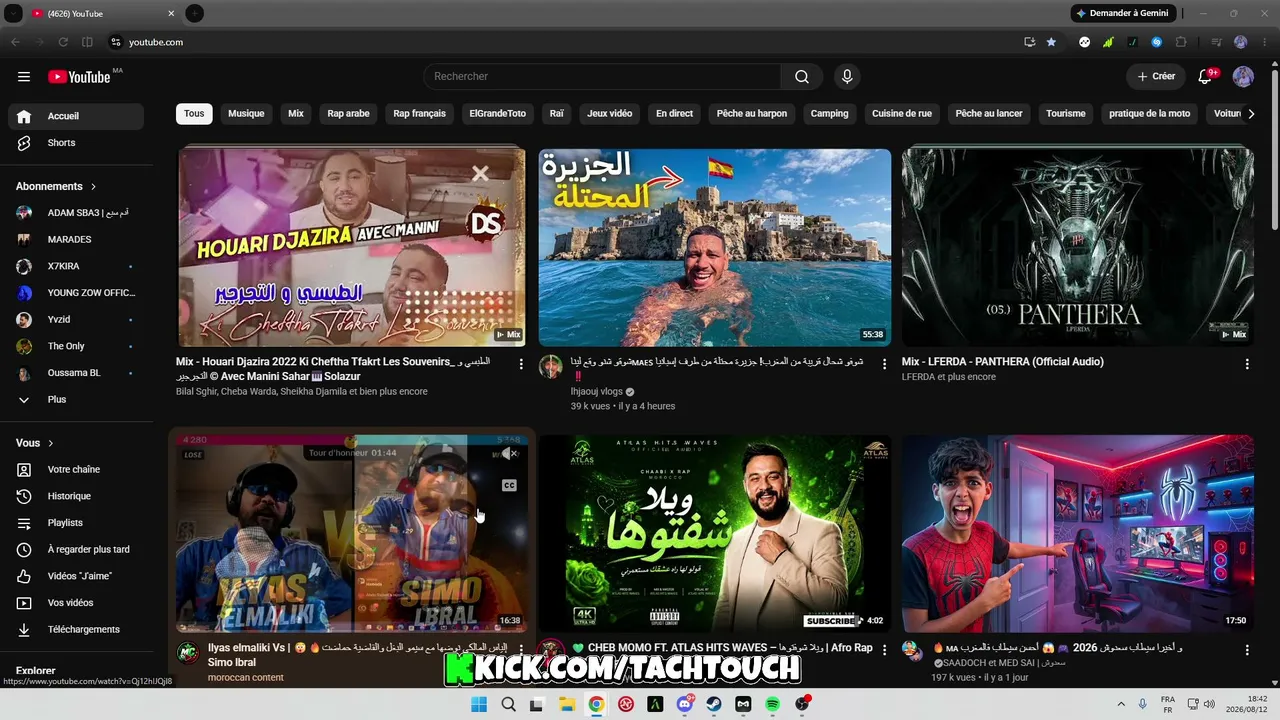Click the magnifying glass search button
The height and width of the screenshot is (720, 1280).
pos(802,77)
